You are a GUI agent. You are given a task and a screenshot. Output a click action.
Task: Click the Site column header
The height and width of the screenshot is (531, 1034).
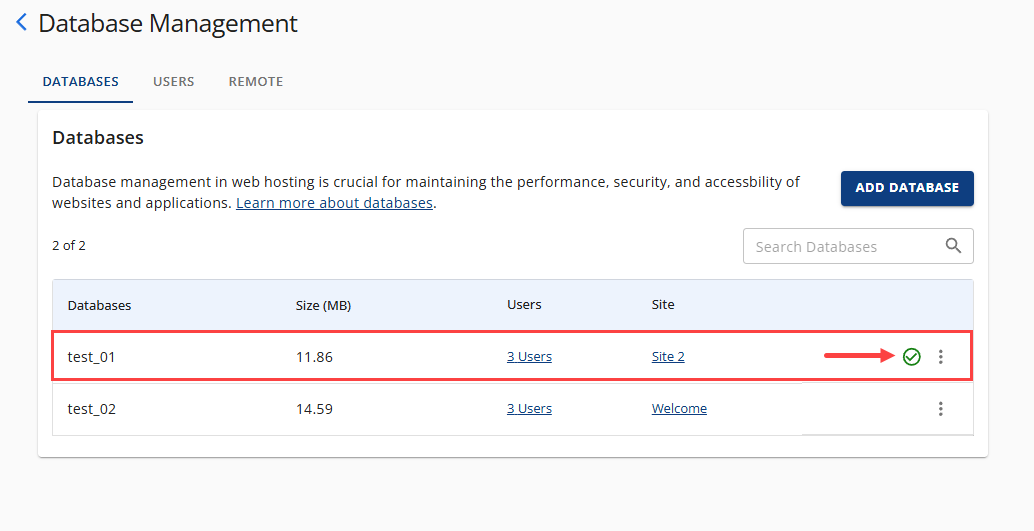663,305
